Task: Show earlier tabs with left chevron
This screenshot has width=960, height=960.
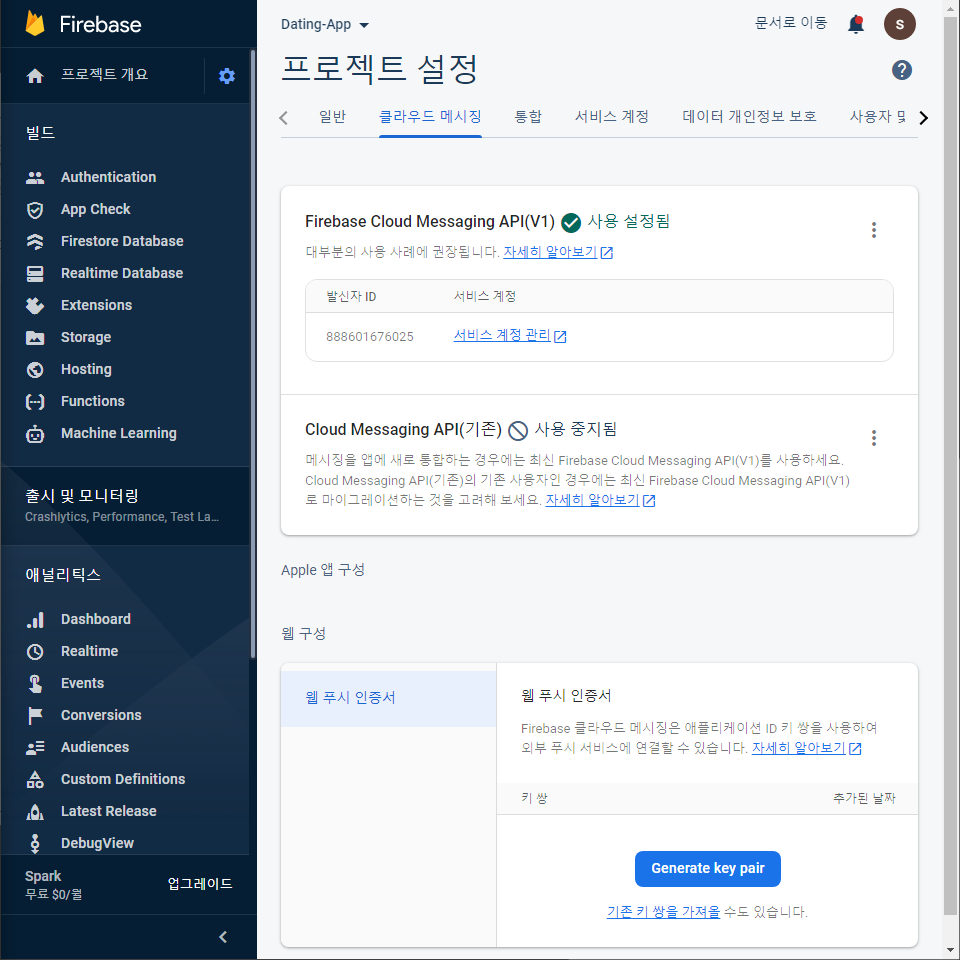Action: tap(283, 118)
